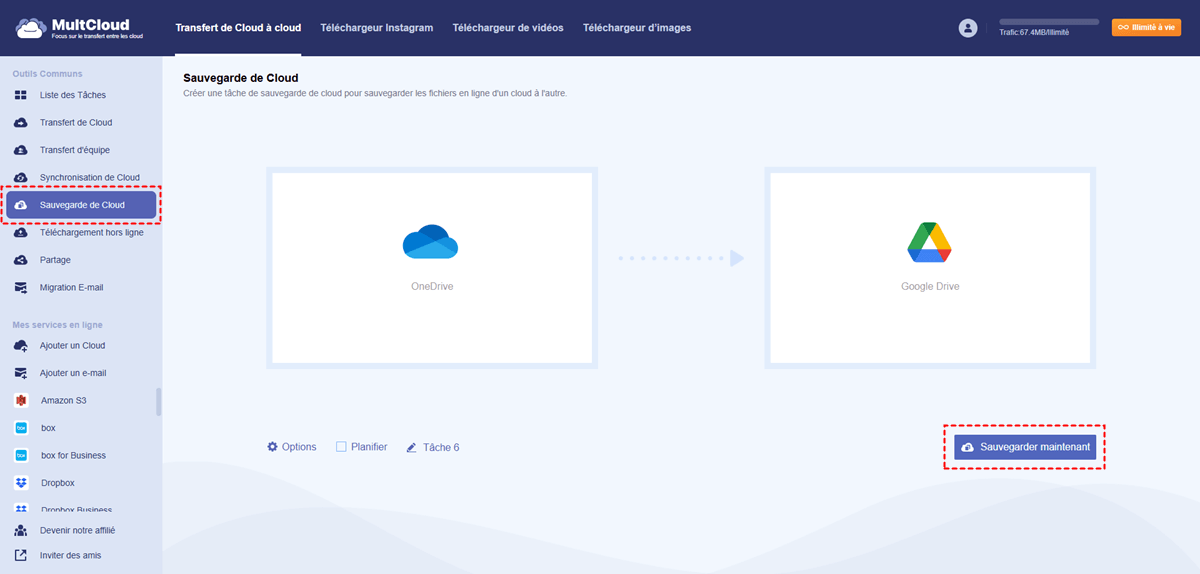
Task: Select Sauvegarde de Cloud menu entry
Action: point(81,205)
